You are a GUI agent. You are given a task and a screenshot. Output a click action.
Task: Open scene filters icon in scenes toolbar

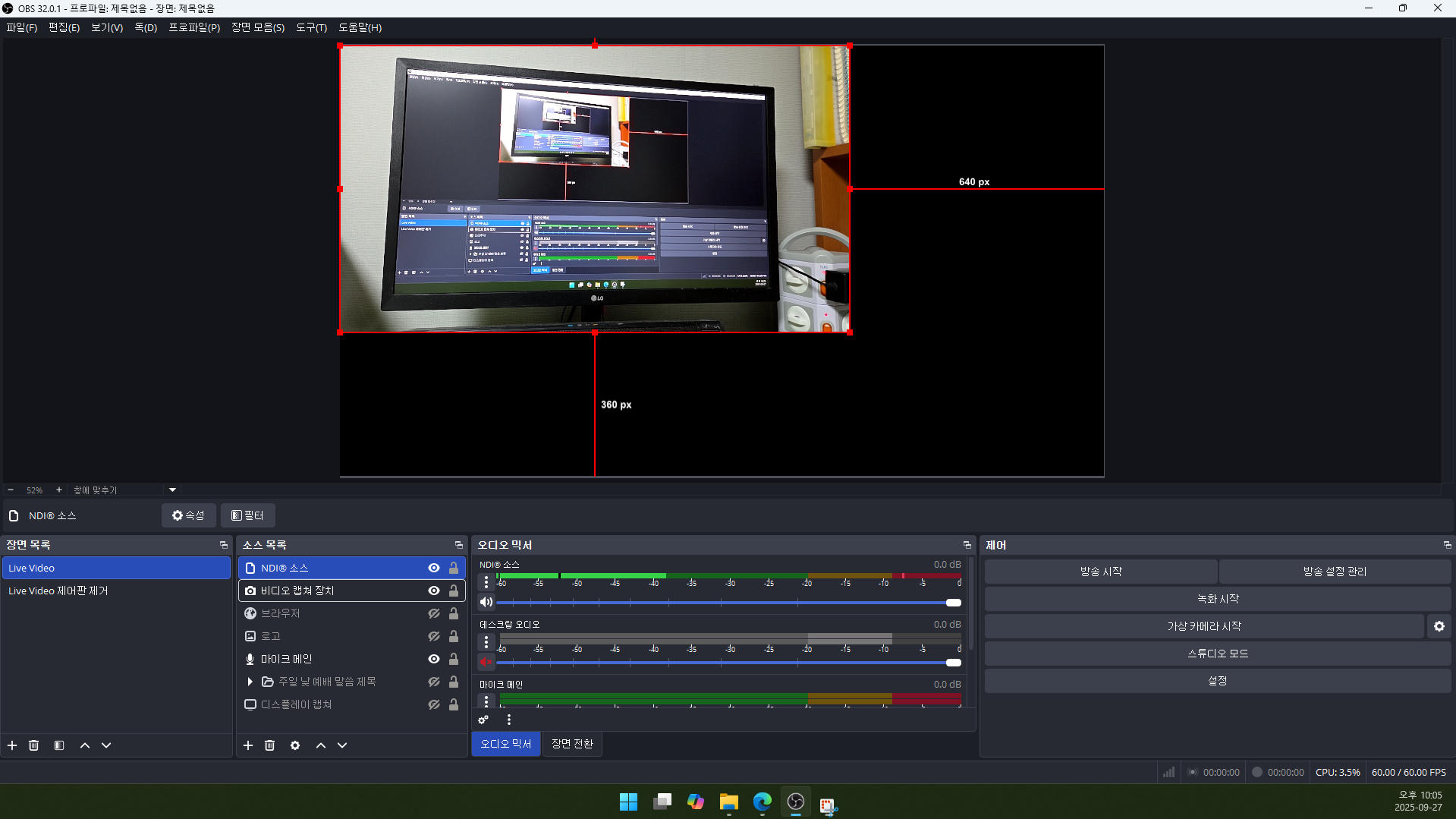(x=59, y=745)
